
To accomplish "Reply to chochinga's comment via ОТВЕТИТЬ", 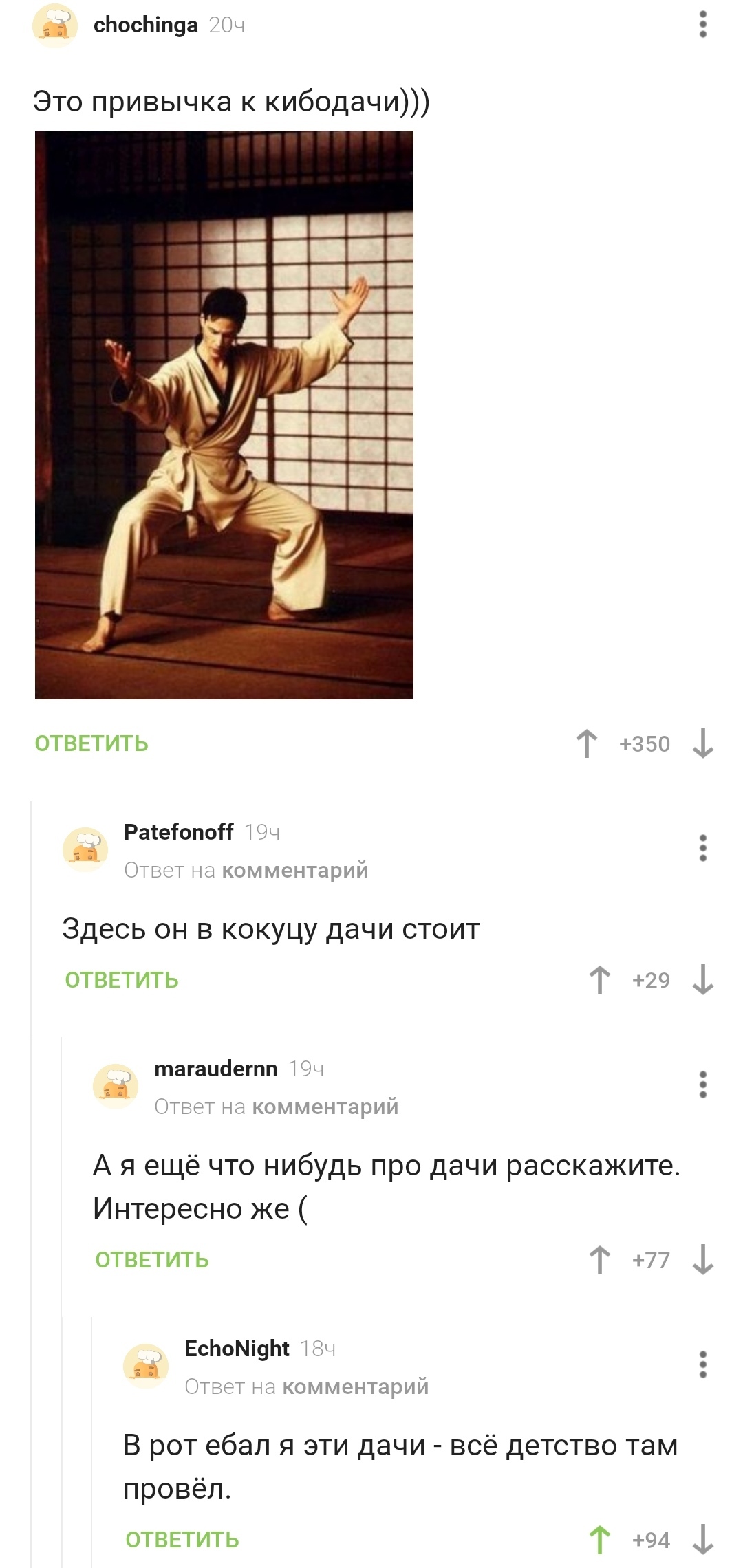I will (91, 743).
